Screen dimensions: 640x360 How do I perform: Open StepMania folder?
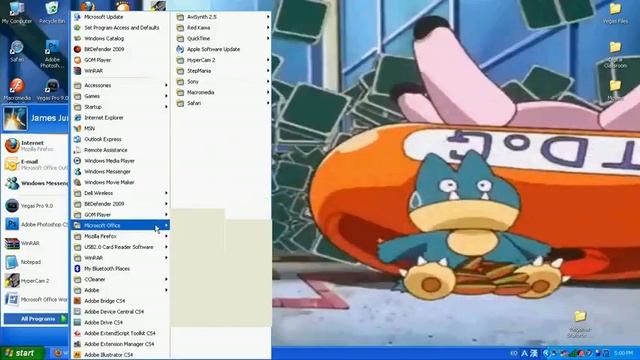tap(222, 71)
